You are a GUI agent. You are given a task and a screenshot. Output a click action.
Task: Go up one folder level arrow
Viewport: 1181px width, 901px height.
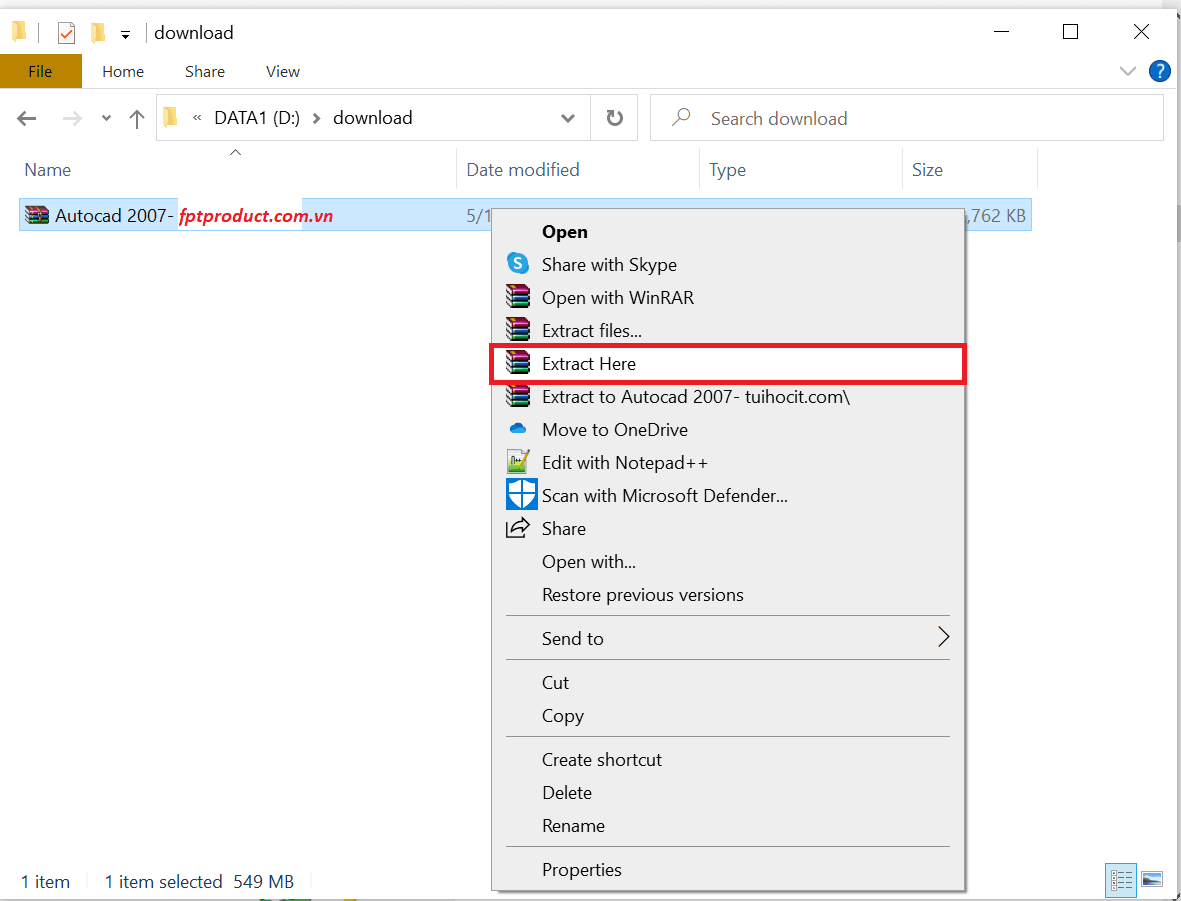point(136,118)
